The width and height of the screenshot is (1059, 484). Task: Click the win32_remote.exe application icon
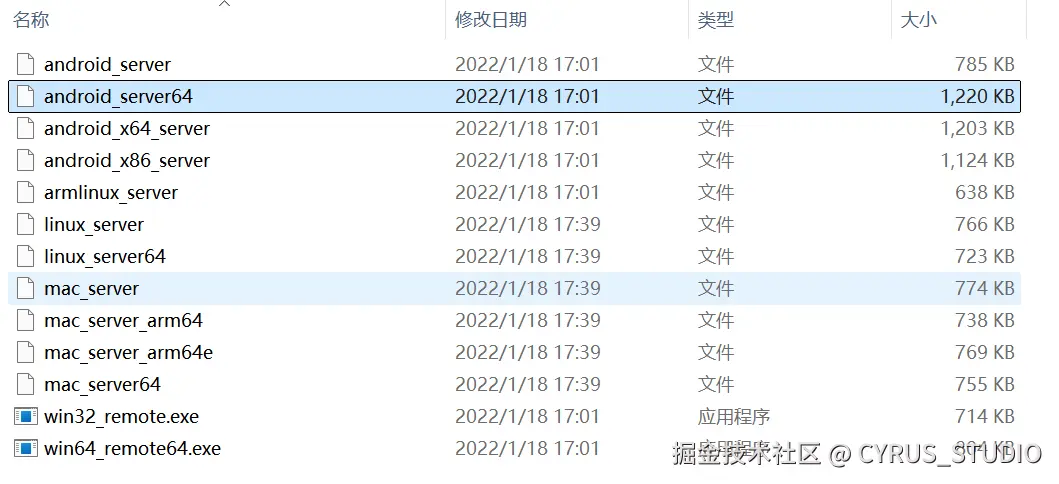point(26,416)
